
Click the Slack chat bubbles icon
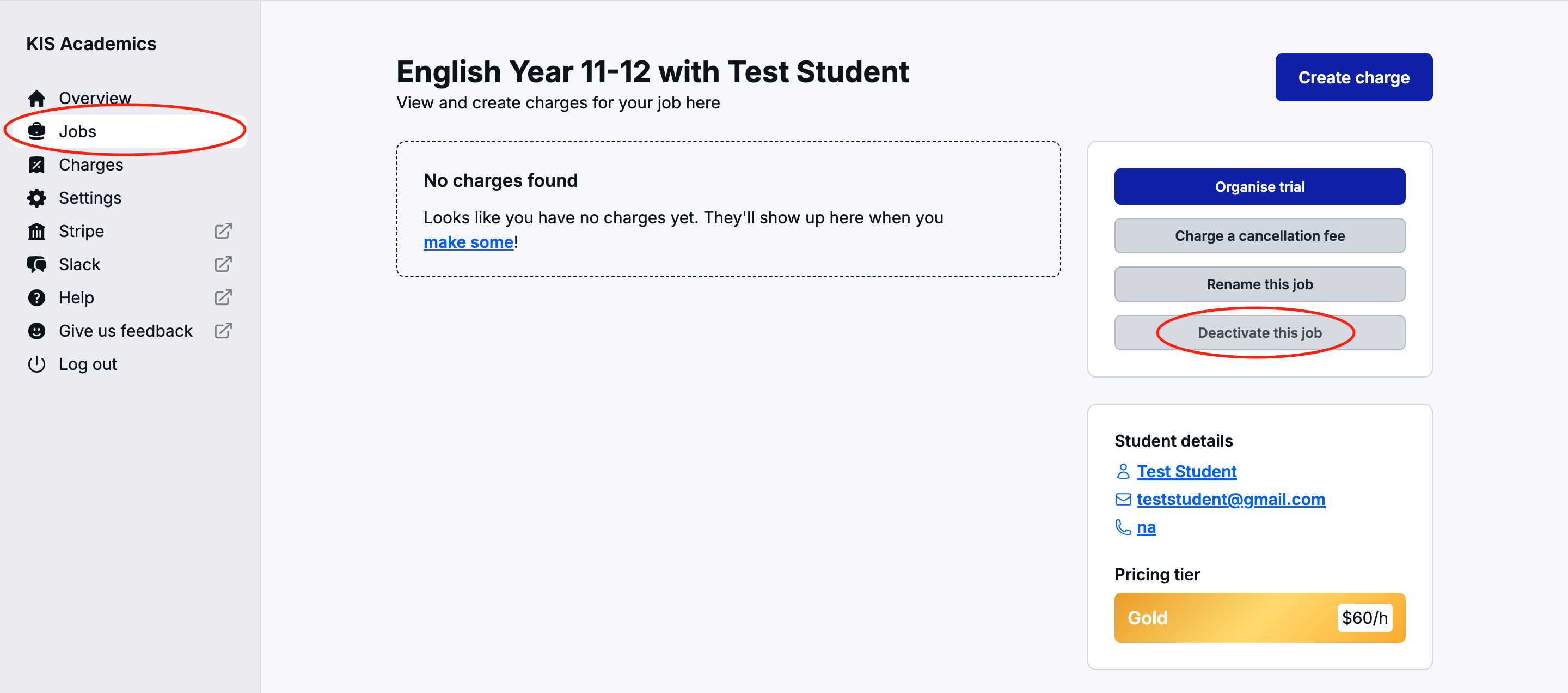(x=36, y=264)
